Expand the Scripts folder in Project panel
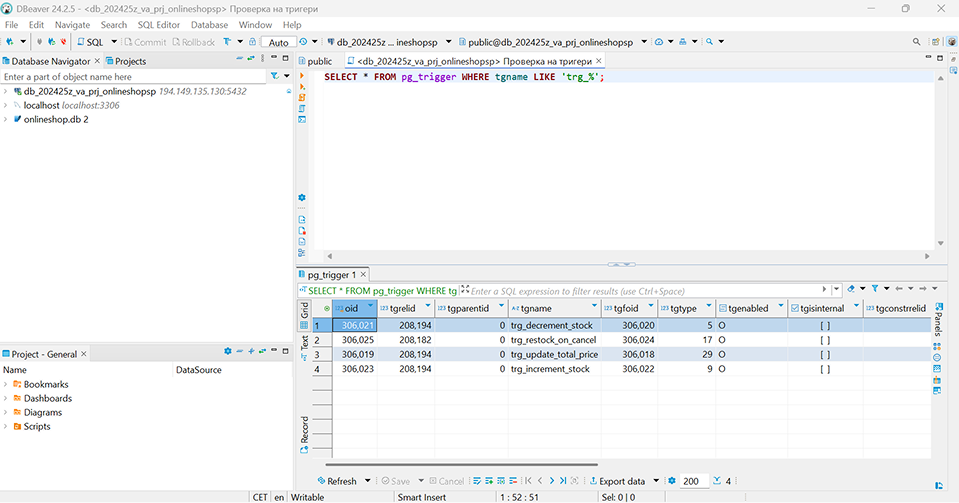The height and width of the screenshot is (503, 959). [x=6, y=426]
